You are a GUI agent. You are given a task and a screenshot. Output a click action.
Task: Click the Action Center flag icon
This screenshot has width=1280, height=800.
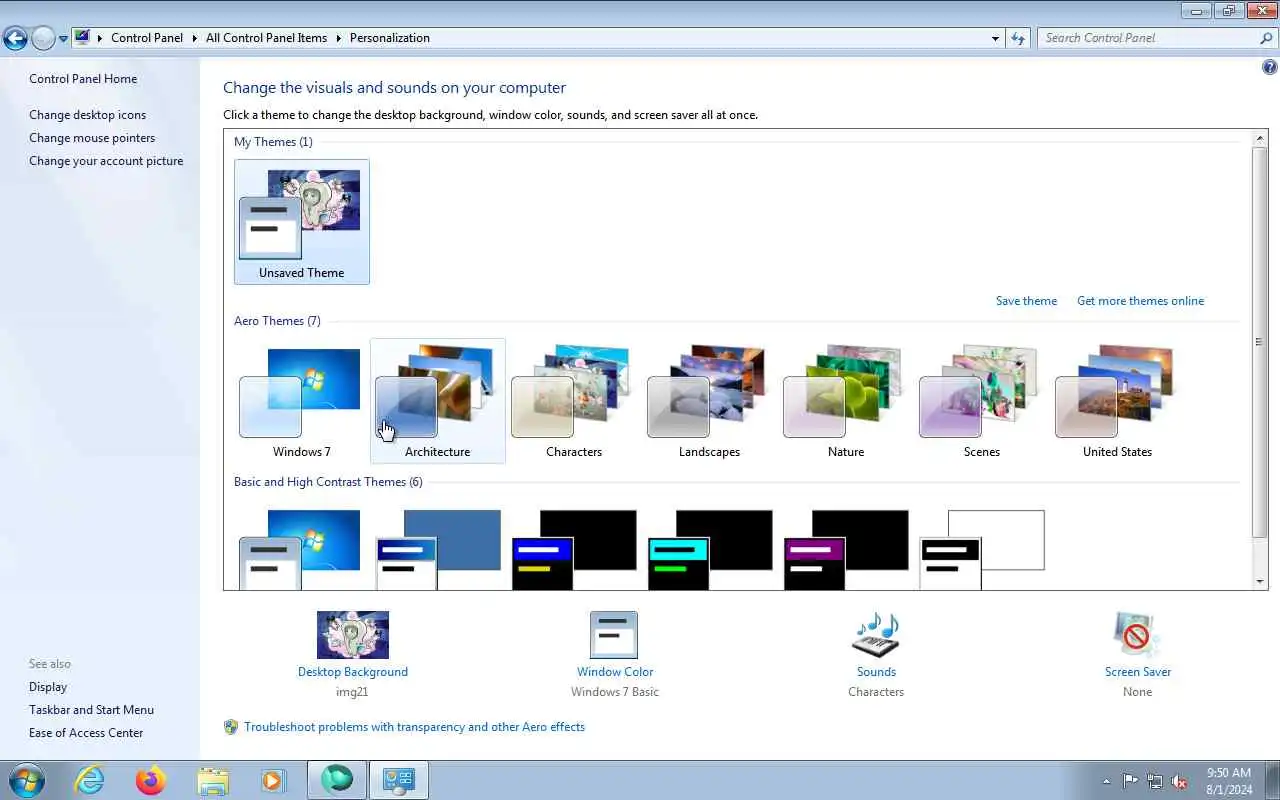[x=1130, y=781]
